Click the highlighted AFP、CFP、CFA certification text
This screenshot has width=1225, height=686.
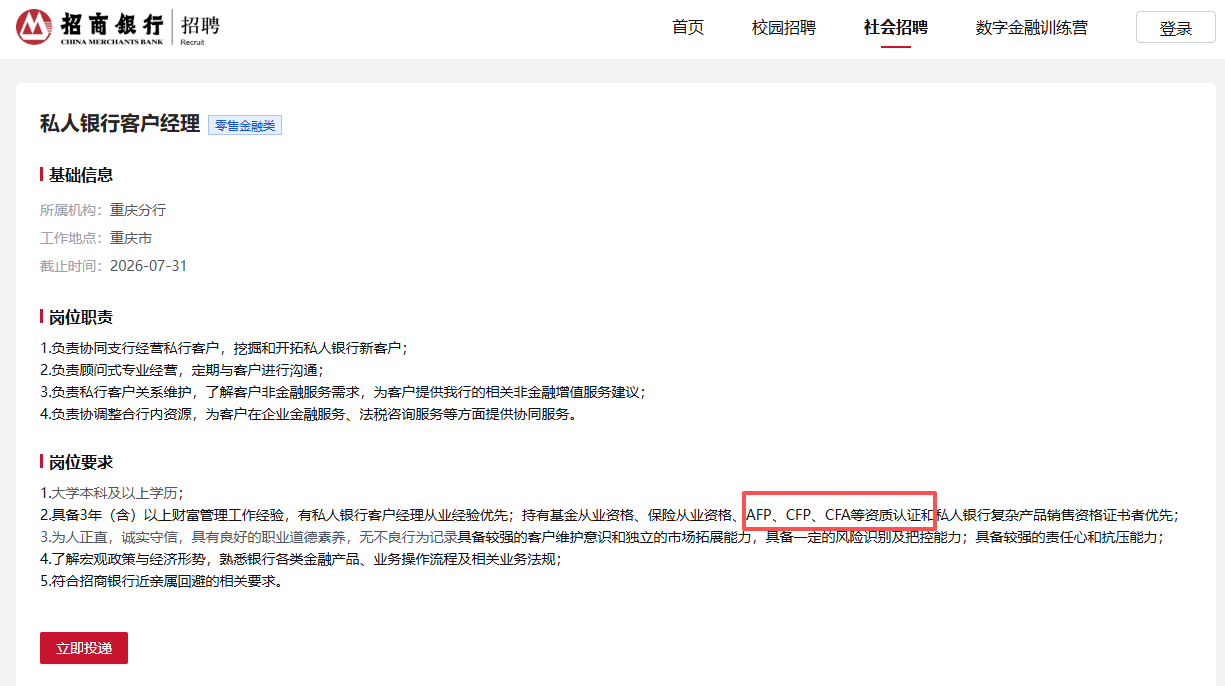[x=839, y=515]
